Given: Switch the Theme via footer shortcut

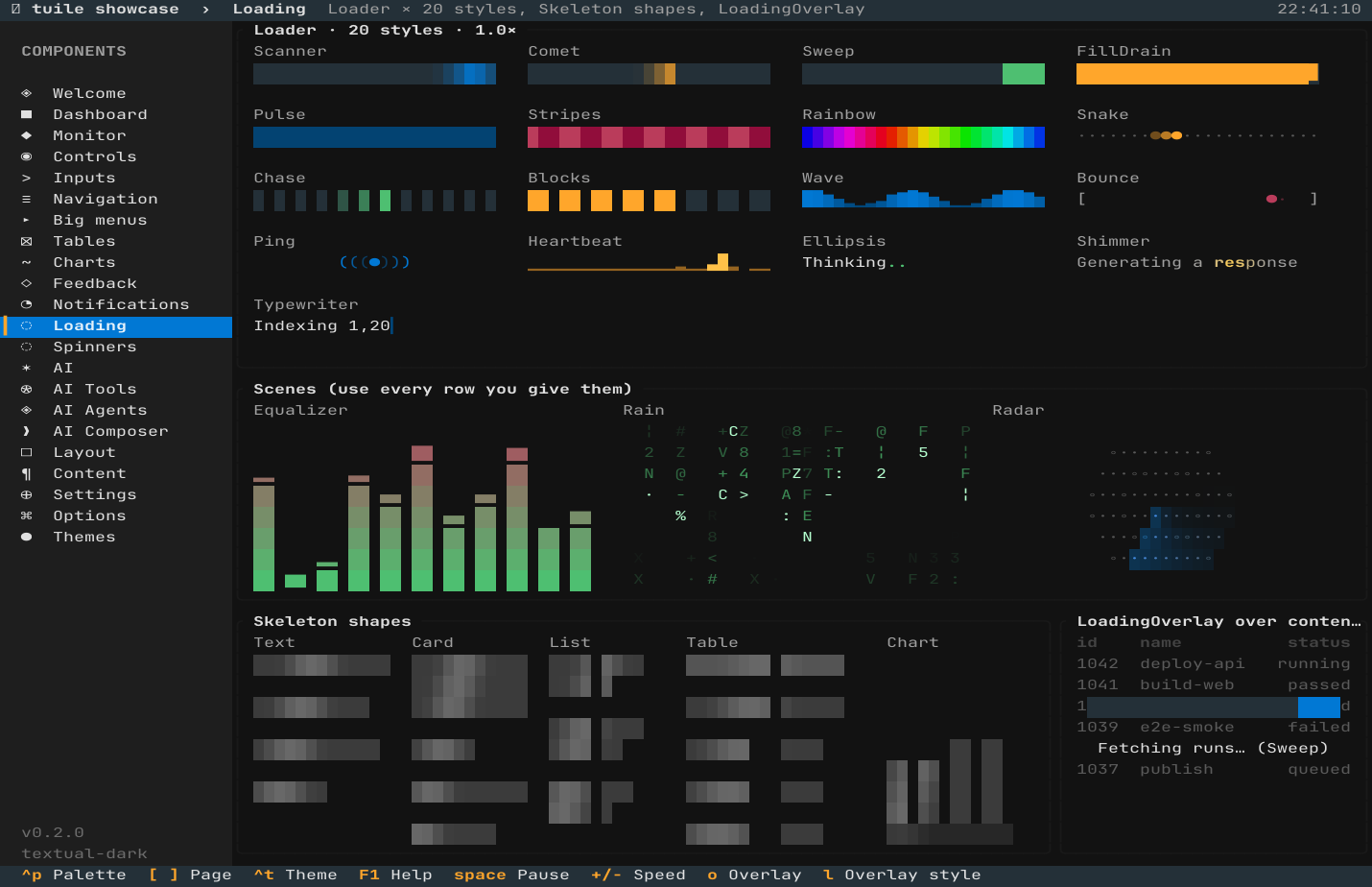Looking at the screenshot, I should (x=296, y=875).
